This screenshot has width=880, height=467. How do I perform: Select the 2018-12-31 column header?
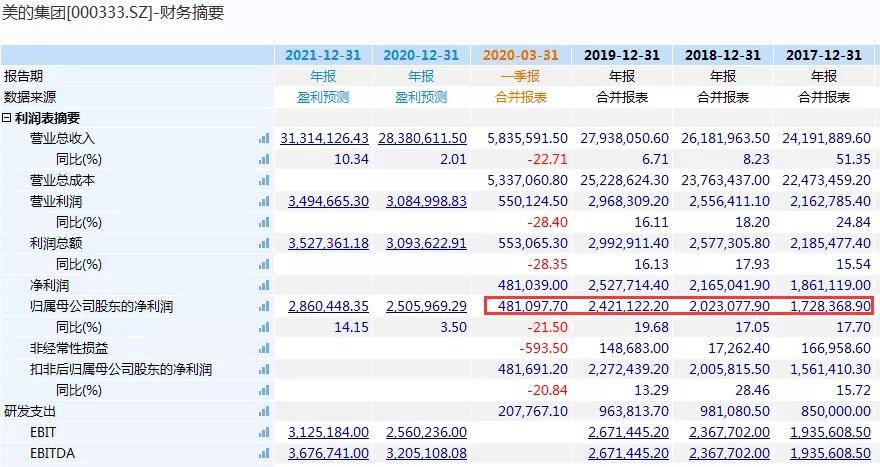[x=723, y=55]
